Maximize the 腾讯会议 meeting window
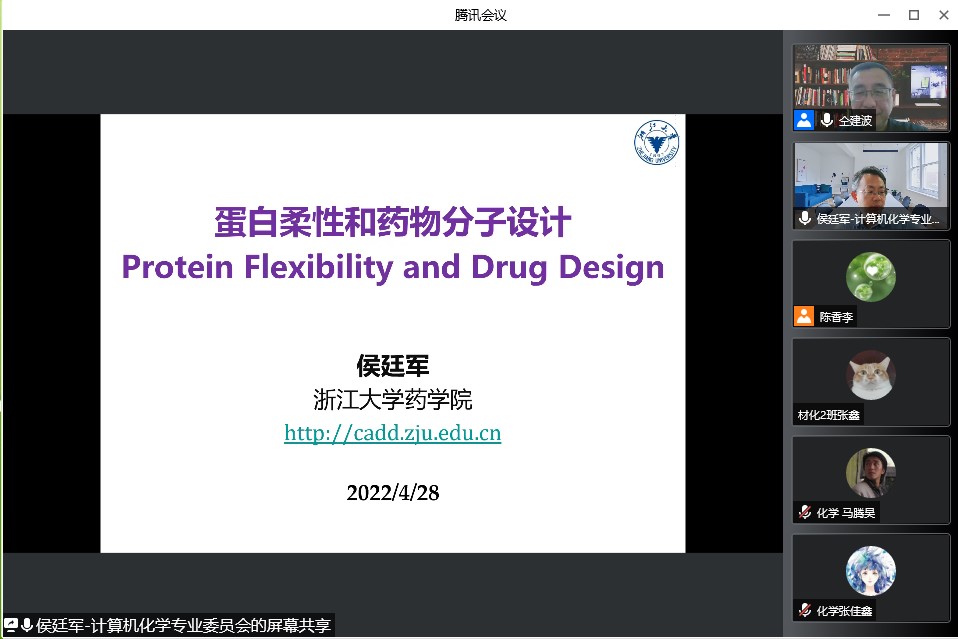The image size is (958, 639). tap(913, 15)
